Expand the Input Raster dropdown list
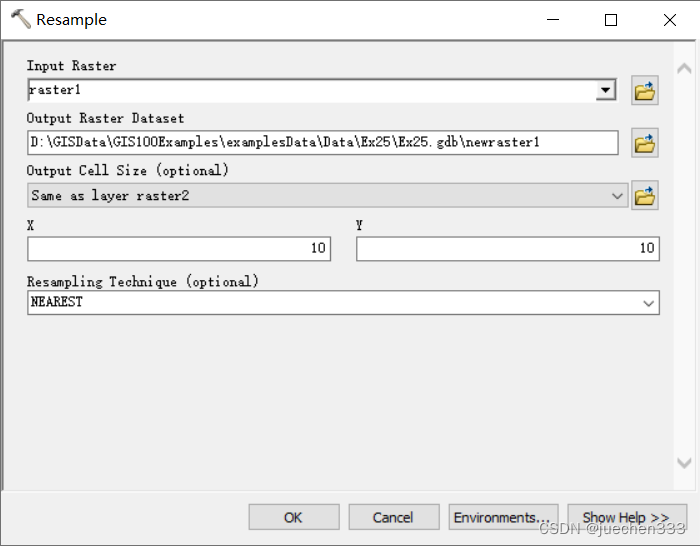700x546 pixels. pyautogui.click(x=606, y=91)
